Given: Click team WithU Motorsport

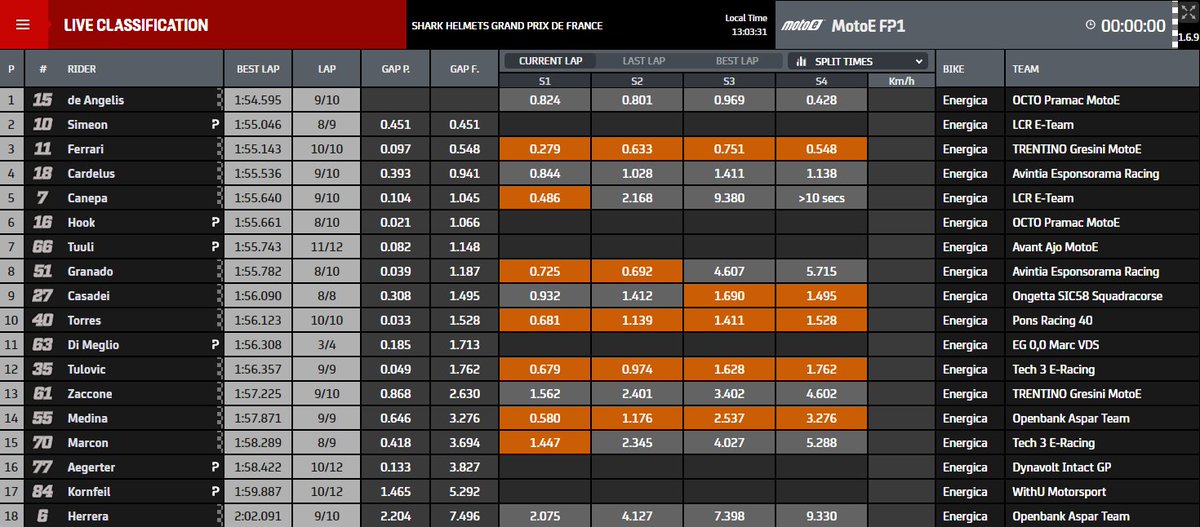Looking at the screenshot, I should pyautogui.click(x=1060, y=492).
